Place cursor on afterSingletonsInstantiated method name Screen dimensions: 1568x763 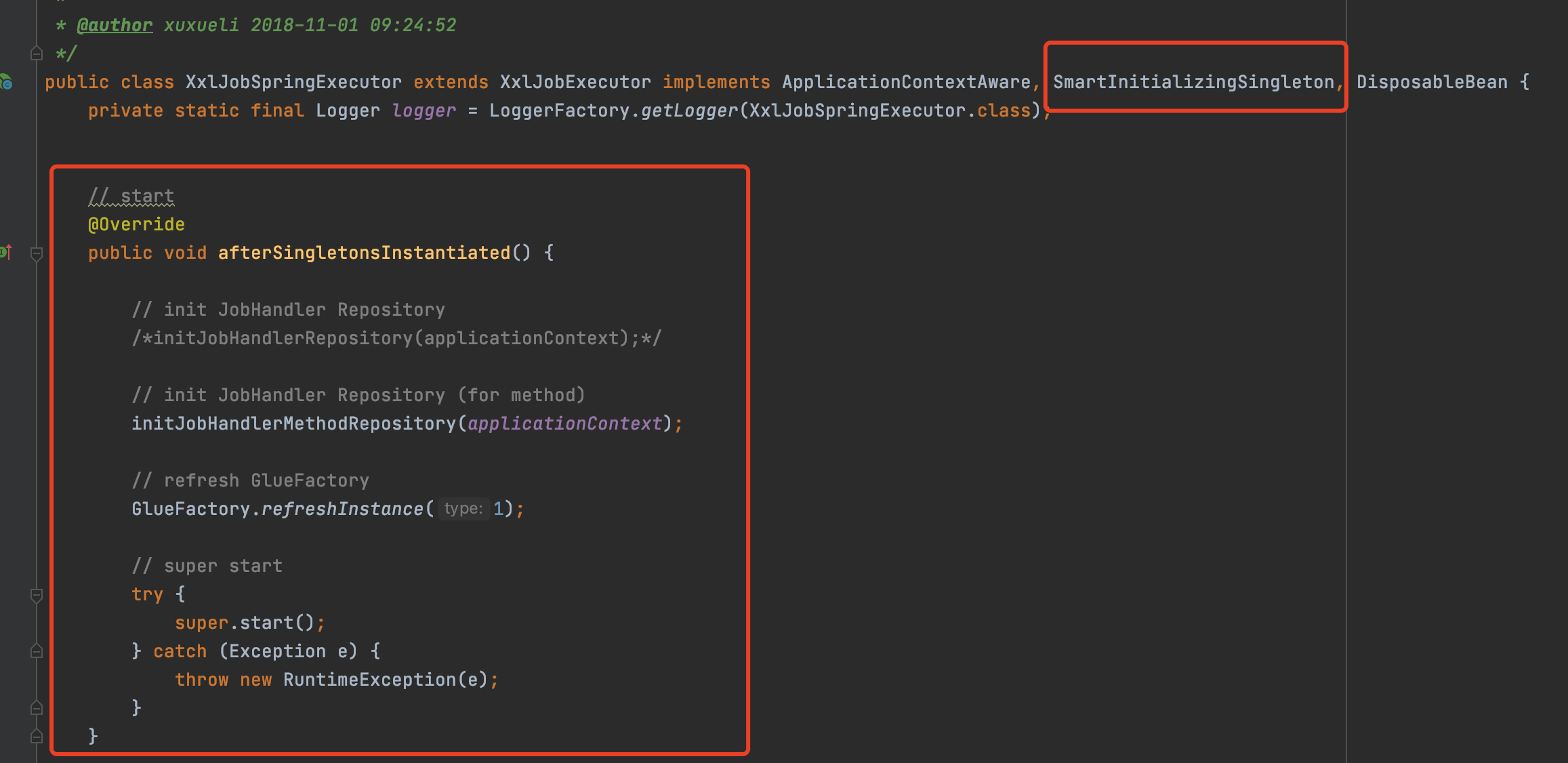[364, 253]
